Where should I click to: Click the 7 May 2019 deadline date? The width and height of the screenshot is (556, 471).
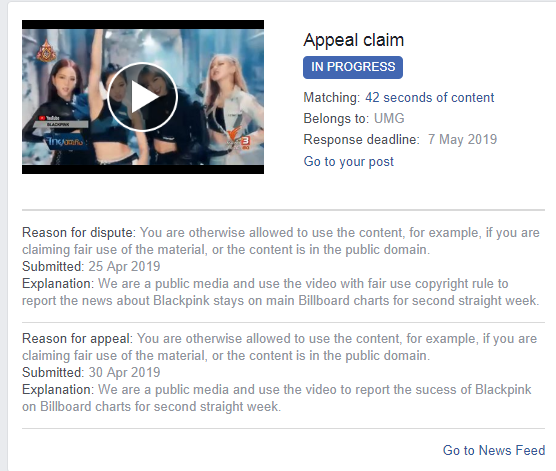(x=462, y=139)
